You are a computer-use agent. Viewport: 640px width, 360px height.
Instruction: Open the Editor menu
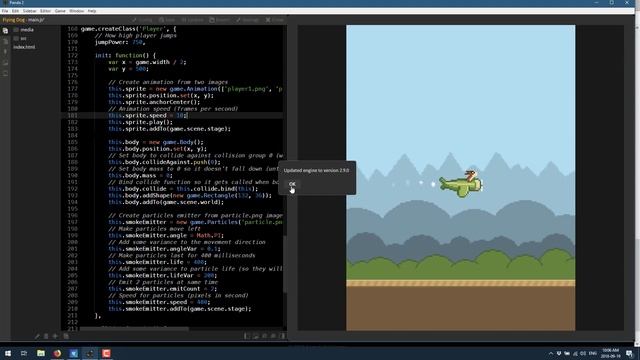(45, 11)
